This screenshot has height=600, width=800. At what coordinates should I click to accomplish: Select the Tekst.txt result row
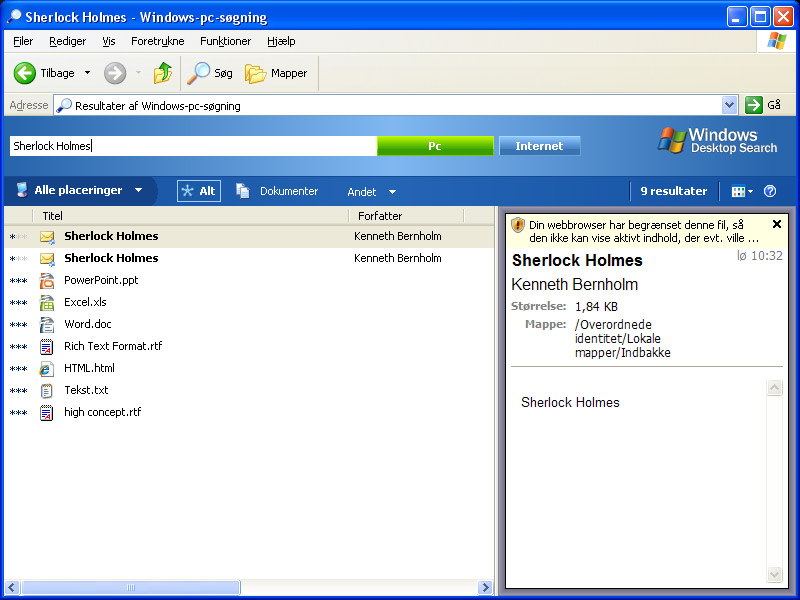click(249, 390)
